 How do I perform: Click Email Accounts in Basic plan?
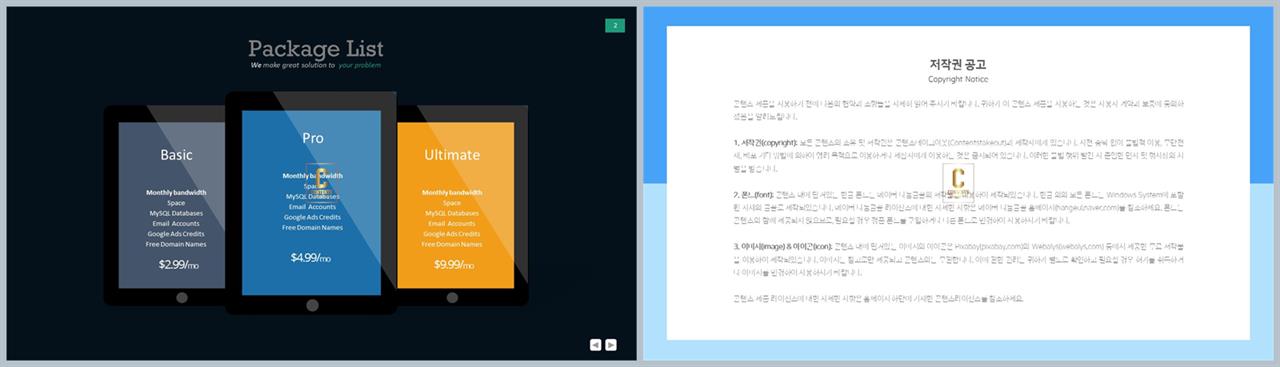coord(176,223)
